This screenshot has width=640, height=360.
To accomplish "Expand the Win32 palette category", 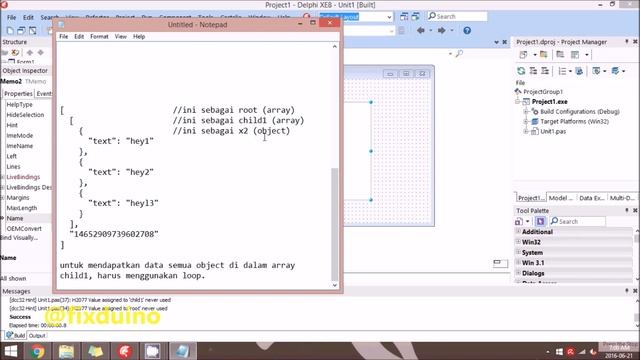I will pyautogui.click(x=518, y=242).
